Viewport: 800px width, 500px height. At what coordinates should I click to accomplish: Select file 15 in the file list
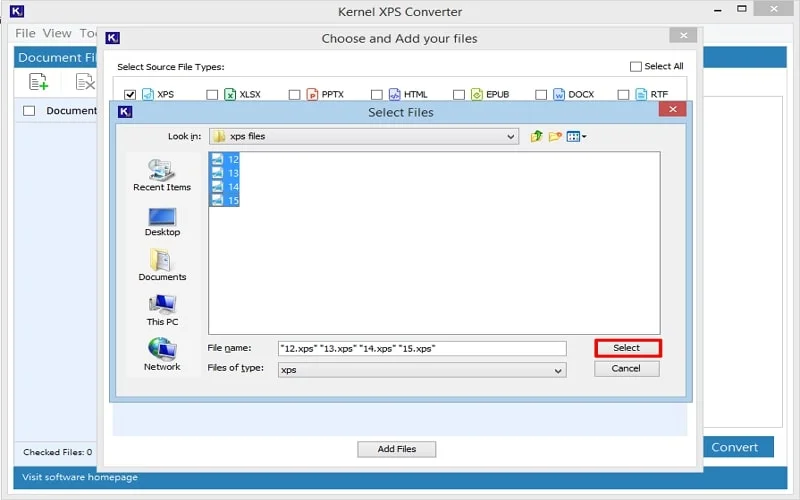point(224,201)
